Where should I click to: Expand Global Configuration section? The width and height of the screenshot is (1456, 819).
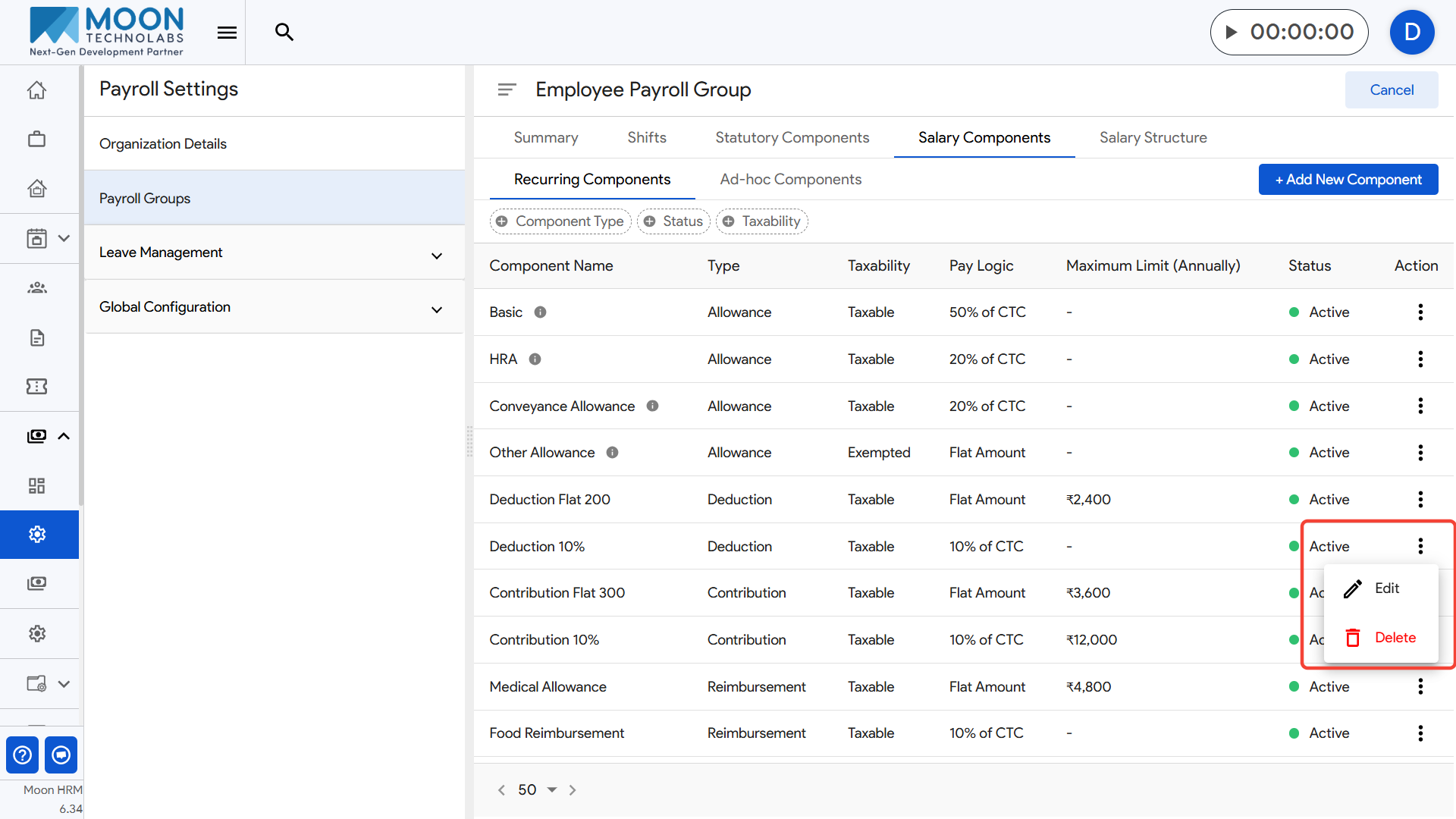[436, 309]
